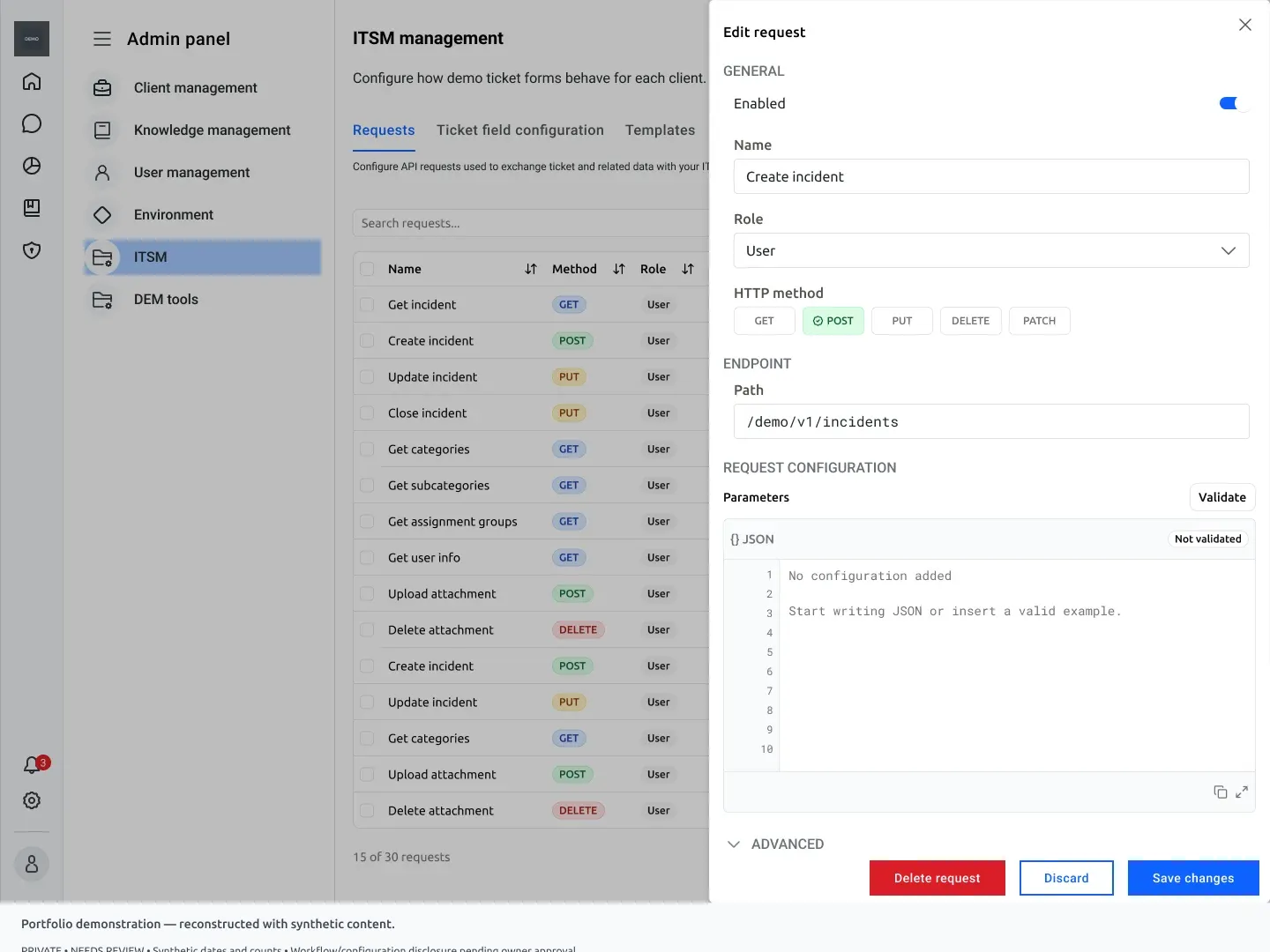Click the Client management briefcase icon
Image resolution: width=1270 pixels, height=952 pixels.
click(x=102, y=88)
